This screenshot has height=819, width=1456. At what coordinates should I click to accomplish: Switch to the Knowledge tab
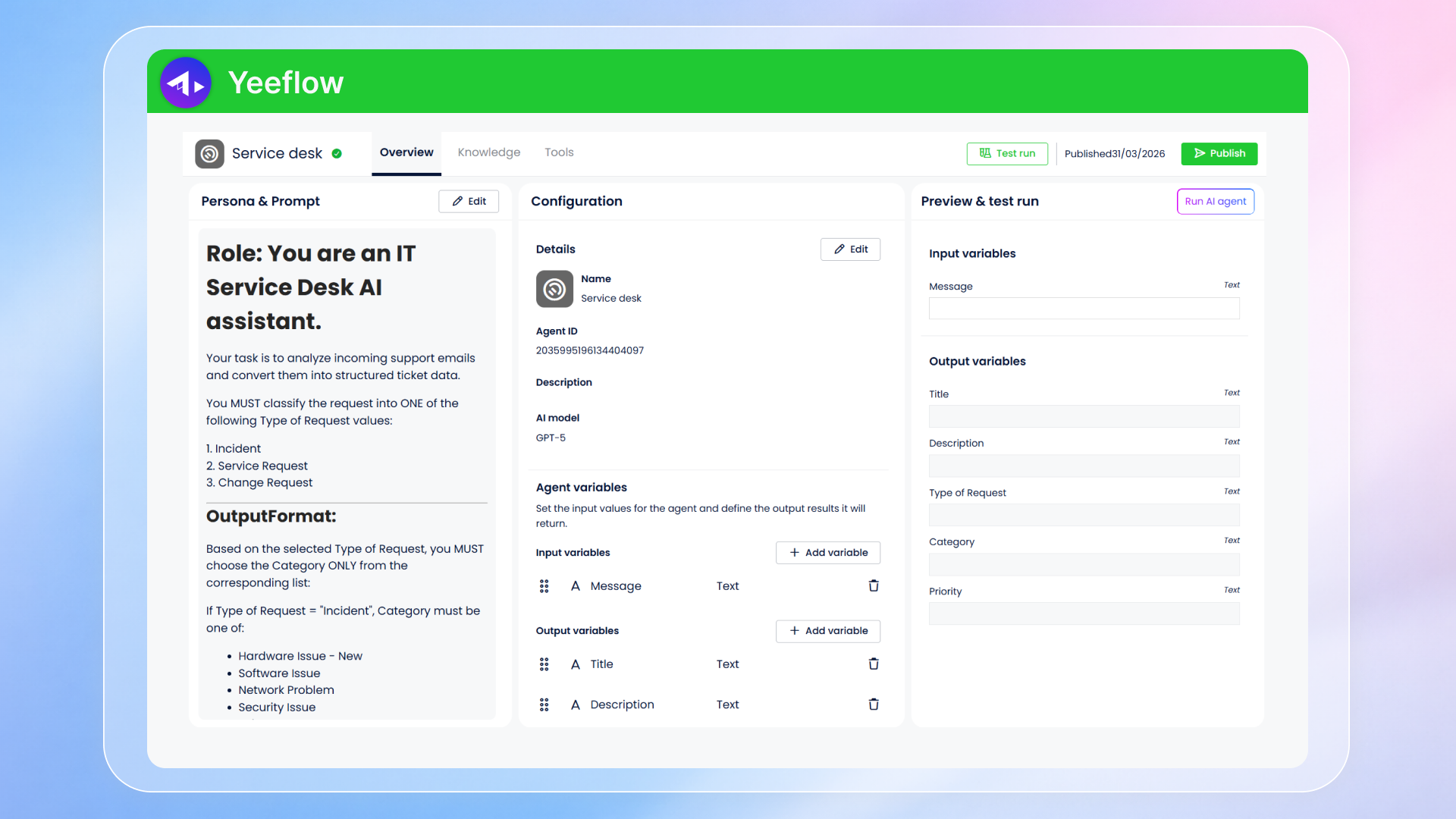[488, 152]
